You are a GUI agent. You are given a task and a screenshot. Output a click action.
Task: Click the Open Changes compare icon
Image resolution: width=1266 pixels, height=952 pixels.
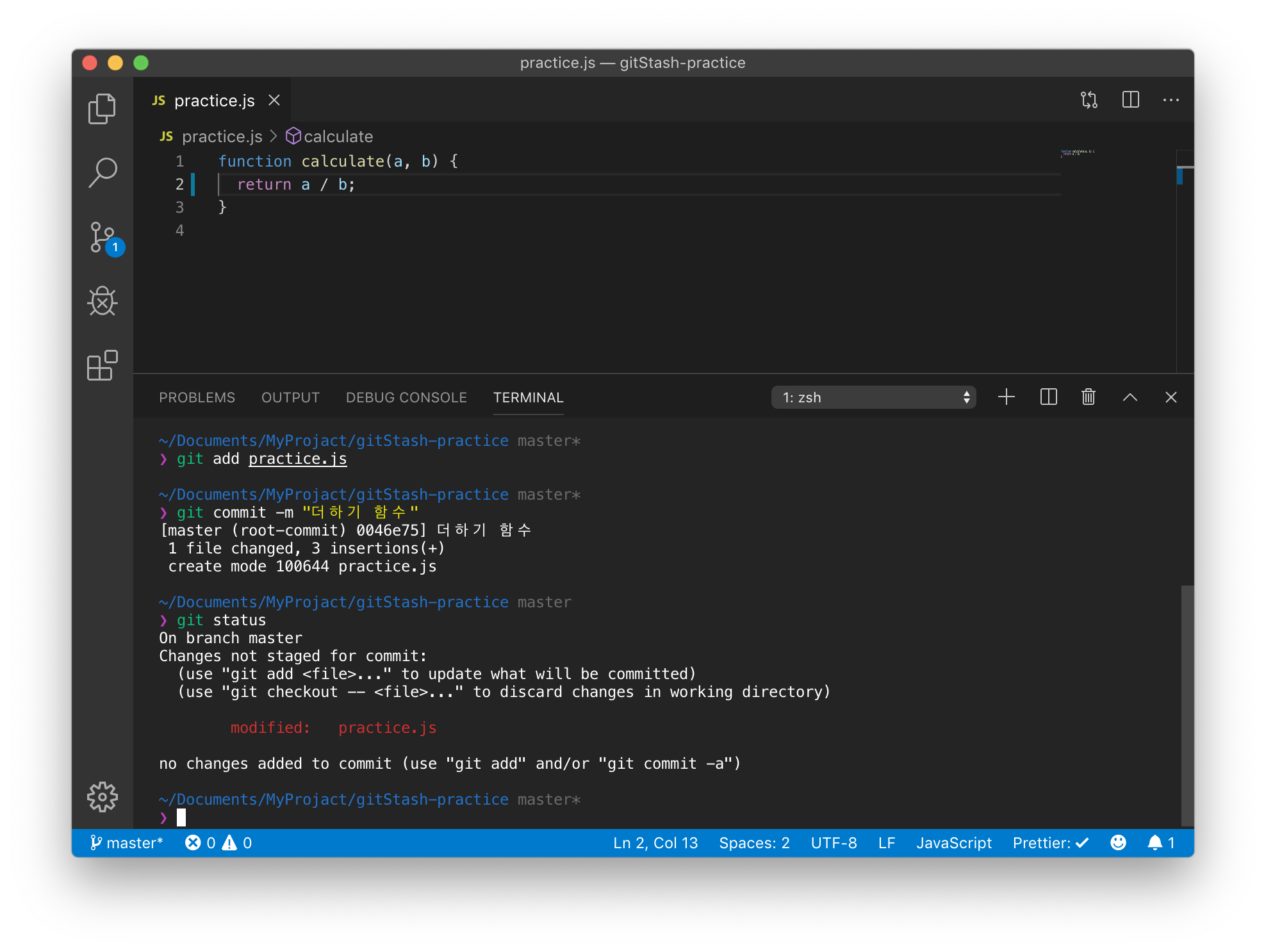coord(1089,100)
